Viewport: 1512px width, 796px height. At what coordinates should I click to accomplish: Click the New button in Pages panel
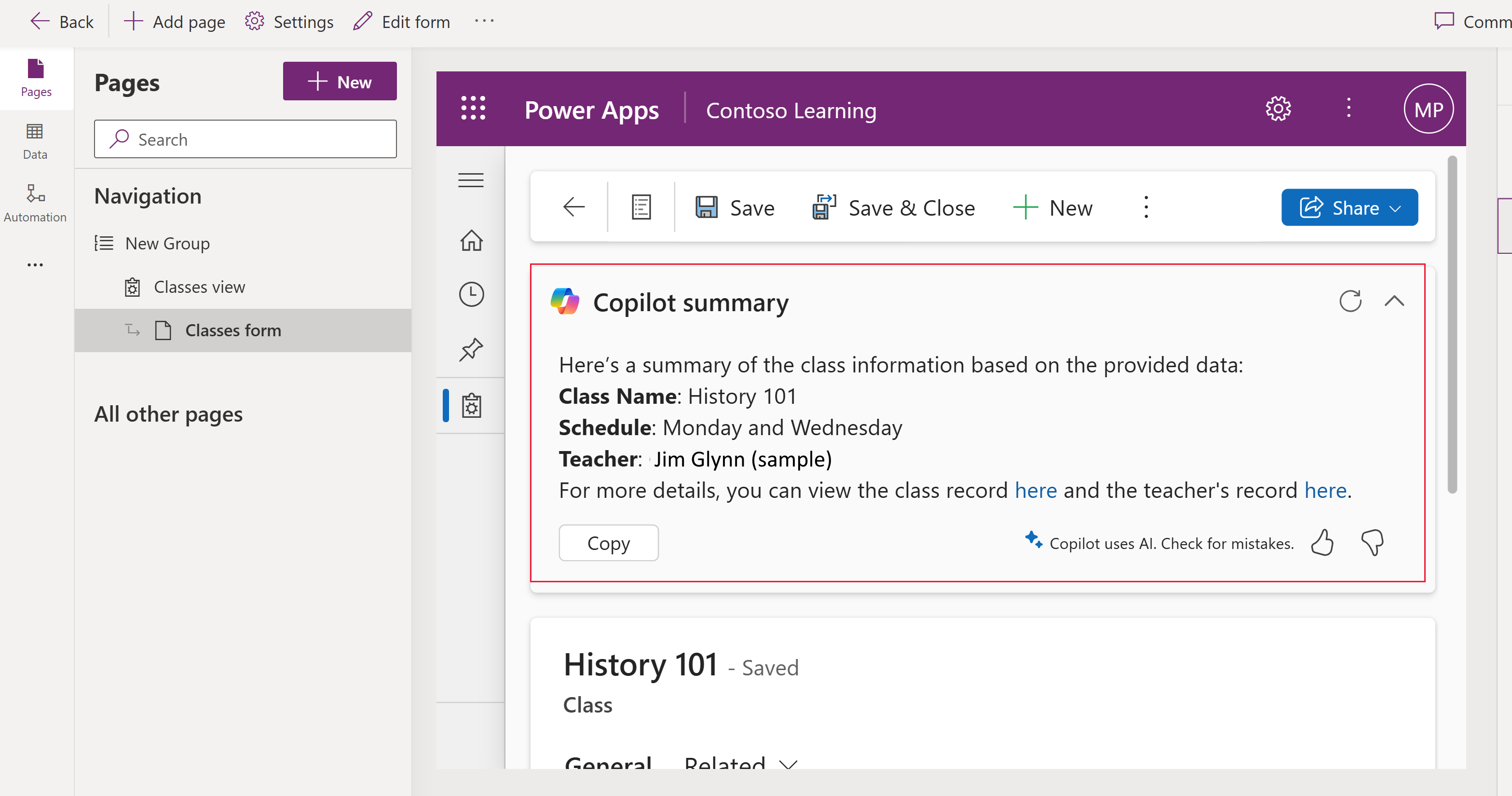click(x=339, y=82)
